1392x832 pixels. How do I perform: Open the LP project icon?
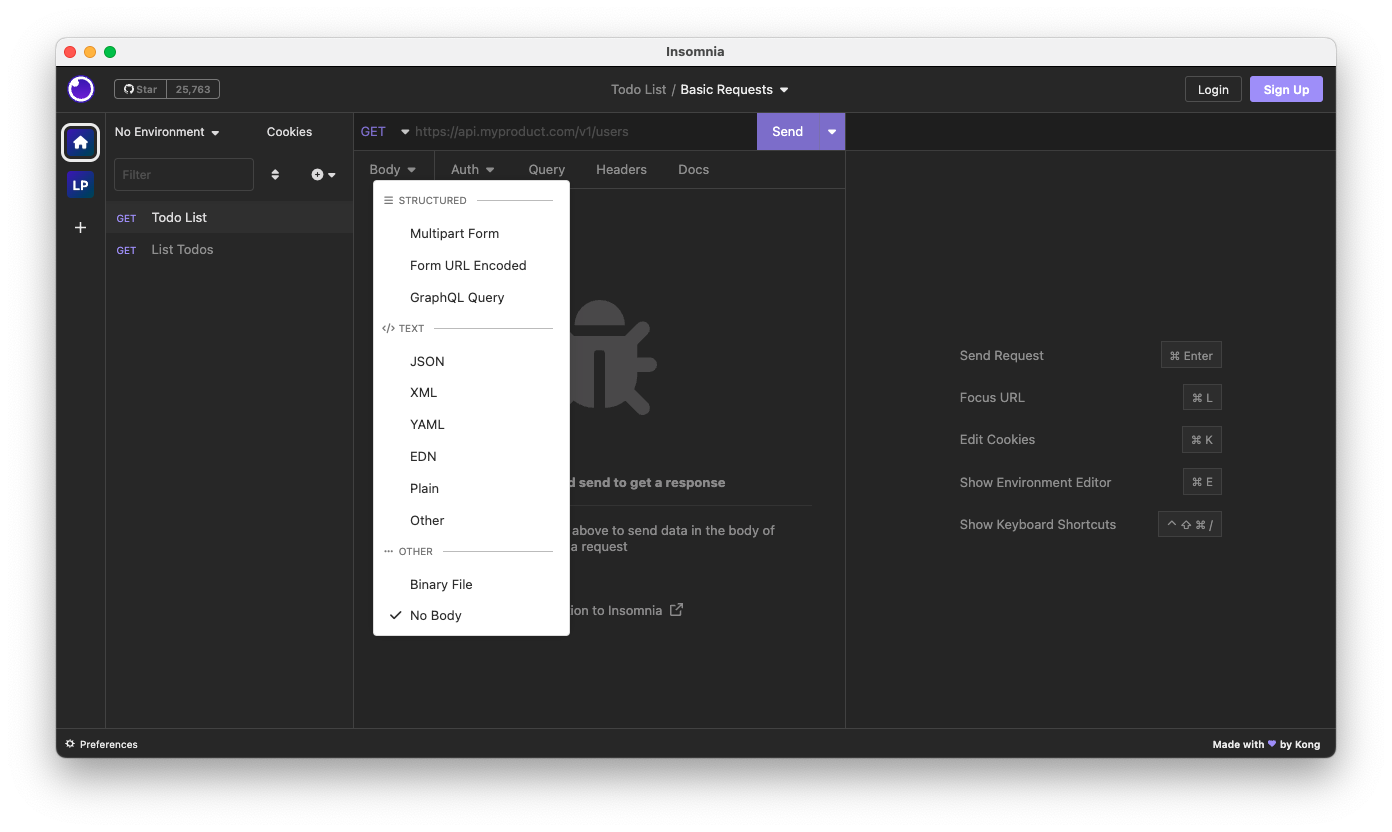80,184
